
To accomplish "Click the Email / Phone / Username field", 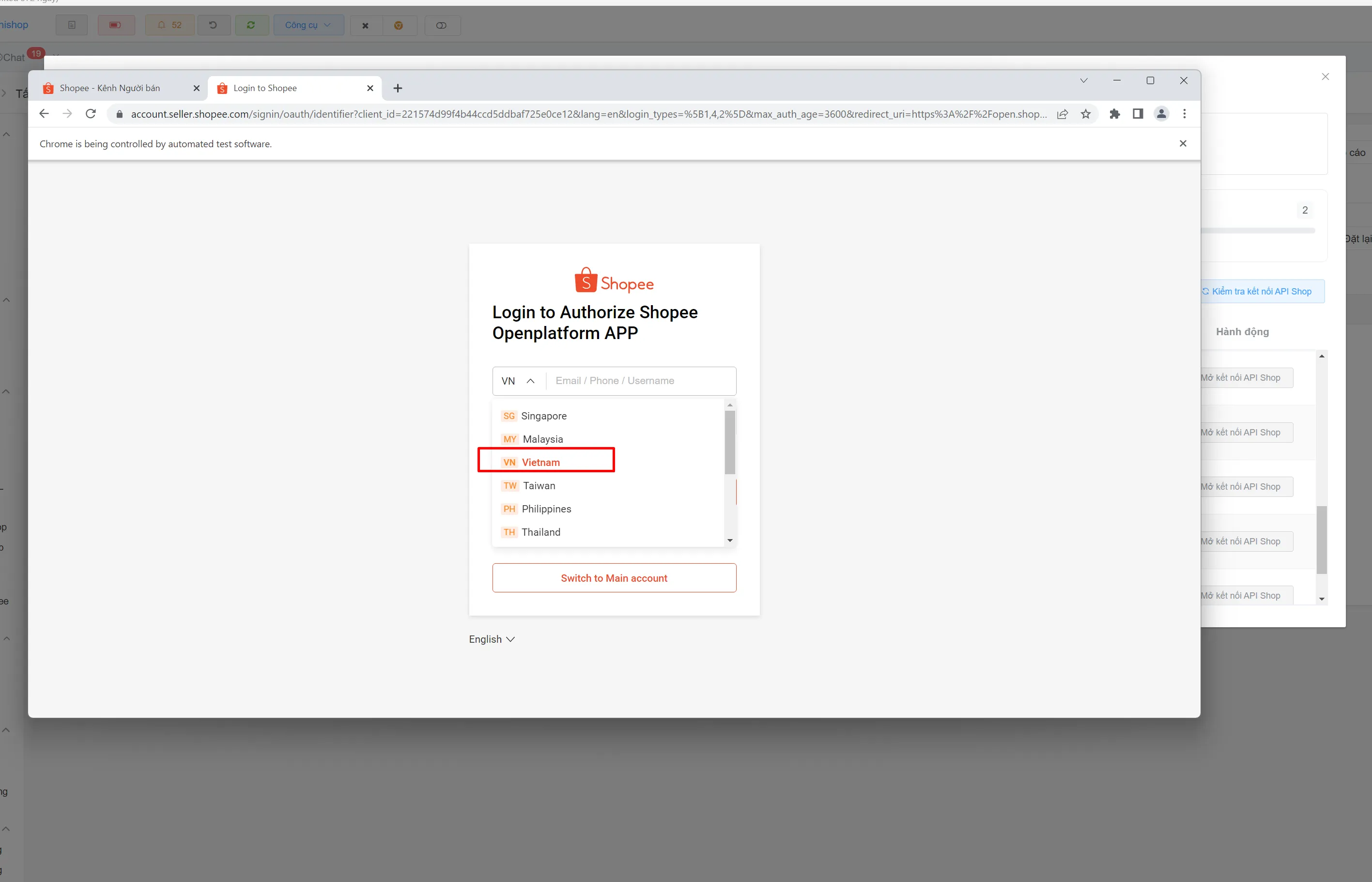I will click(x=641, y=381).
